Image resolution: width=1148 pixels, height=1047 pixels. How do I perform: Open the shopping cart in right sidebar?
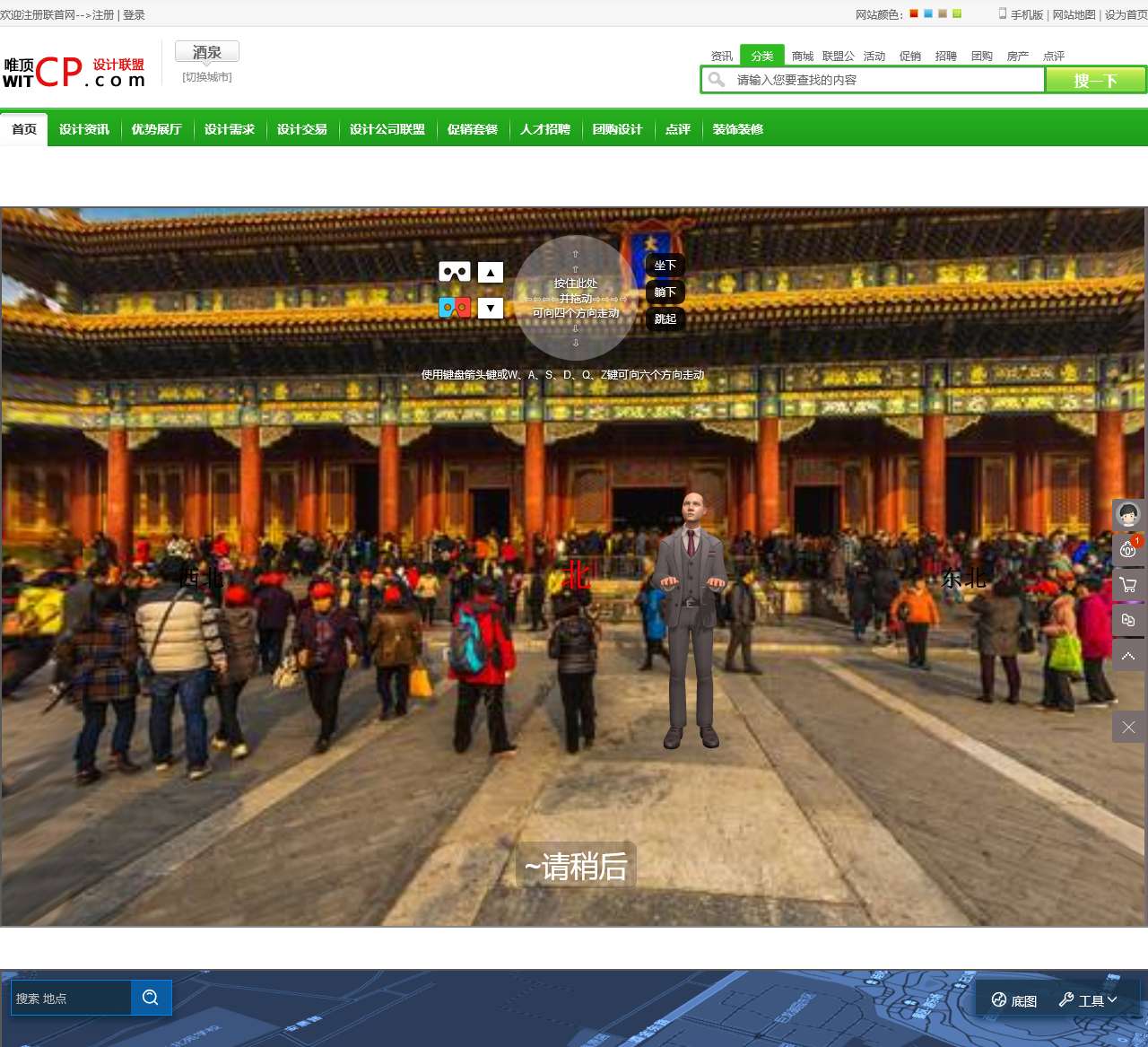click(1128, 585)
